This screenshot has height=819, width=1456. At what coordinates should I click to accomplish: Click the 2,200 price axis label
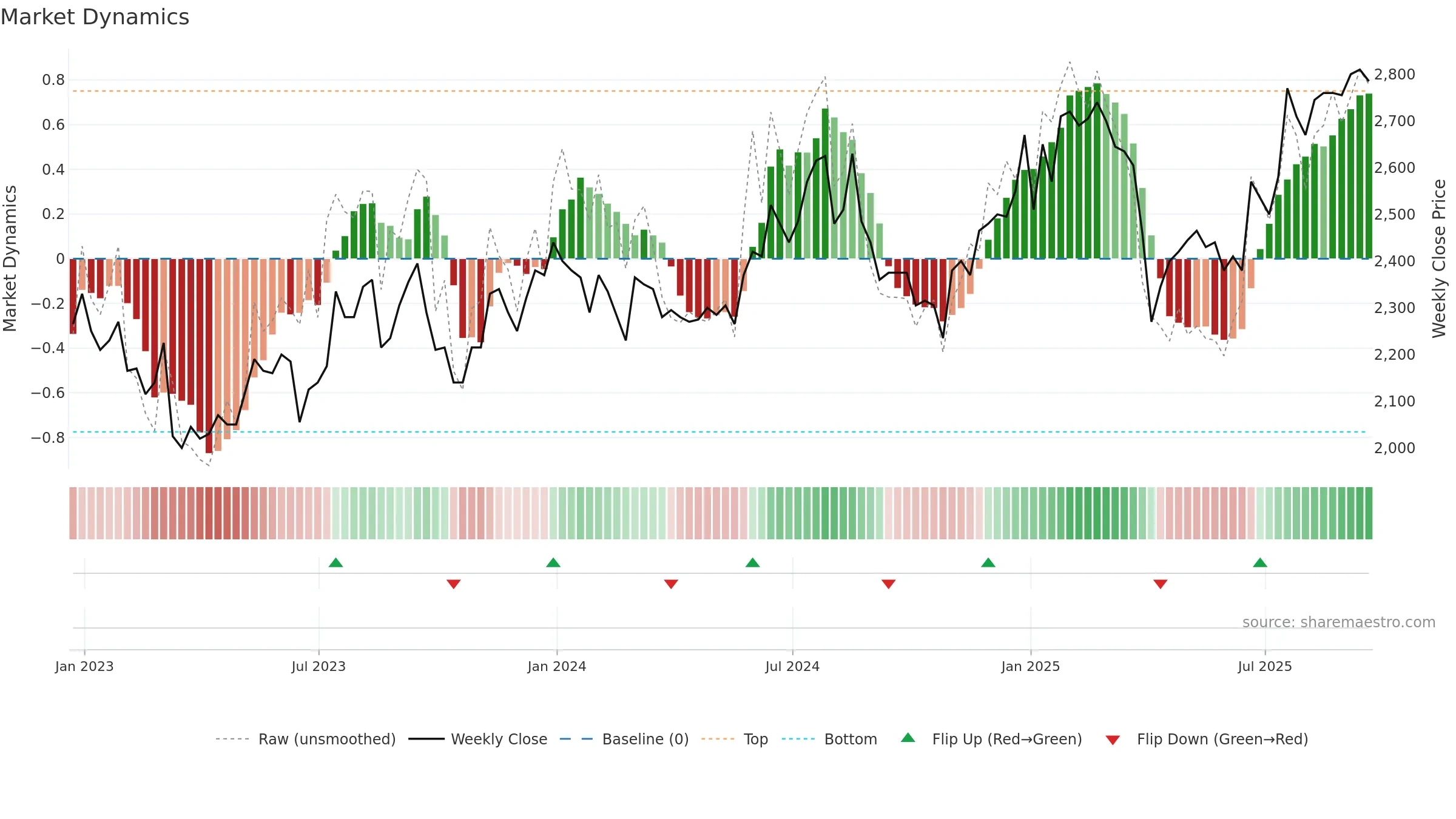(1394, 354)
